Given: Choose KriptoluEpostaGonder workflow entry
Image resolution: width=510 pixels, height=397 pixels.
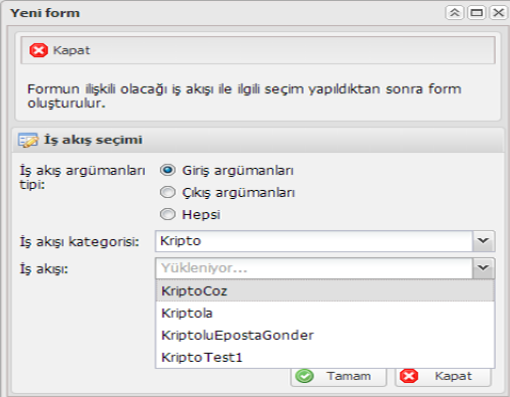Looking at the screenshot, I should (x=325, y=335).
